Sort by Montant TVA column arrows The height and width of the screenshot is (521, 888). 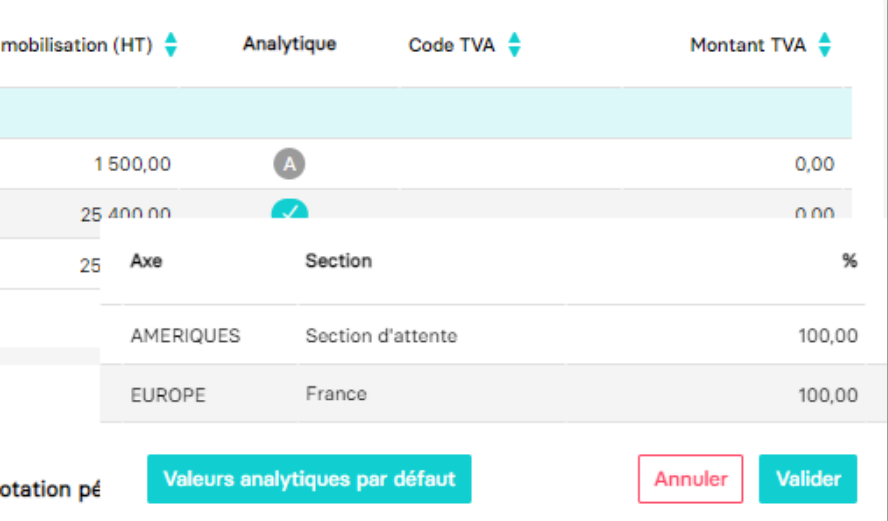point(825,45)
